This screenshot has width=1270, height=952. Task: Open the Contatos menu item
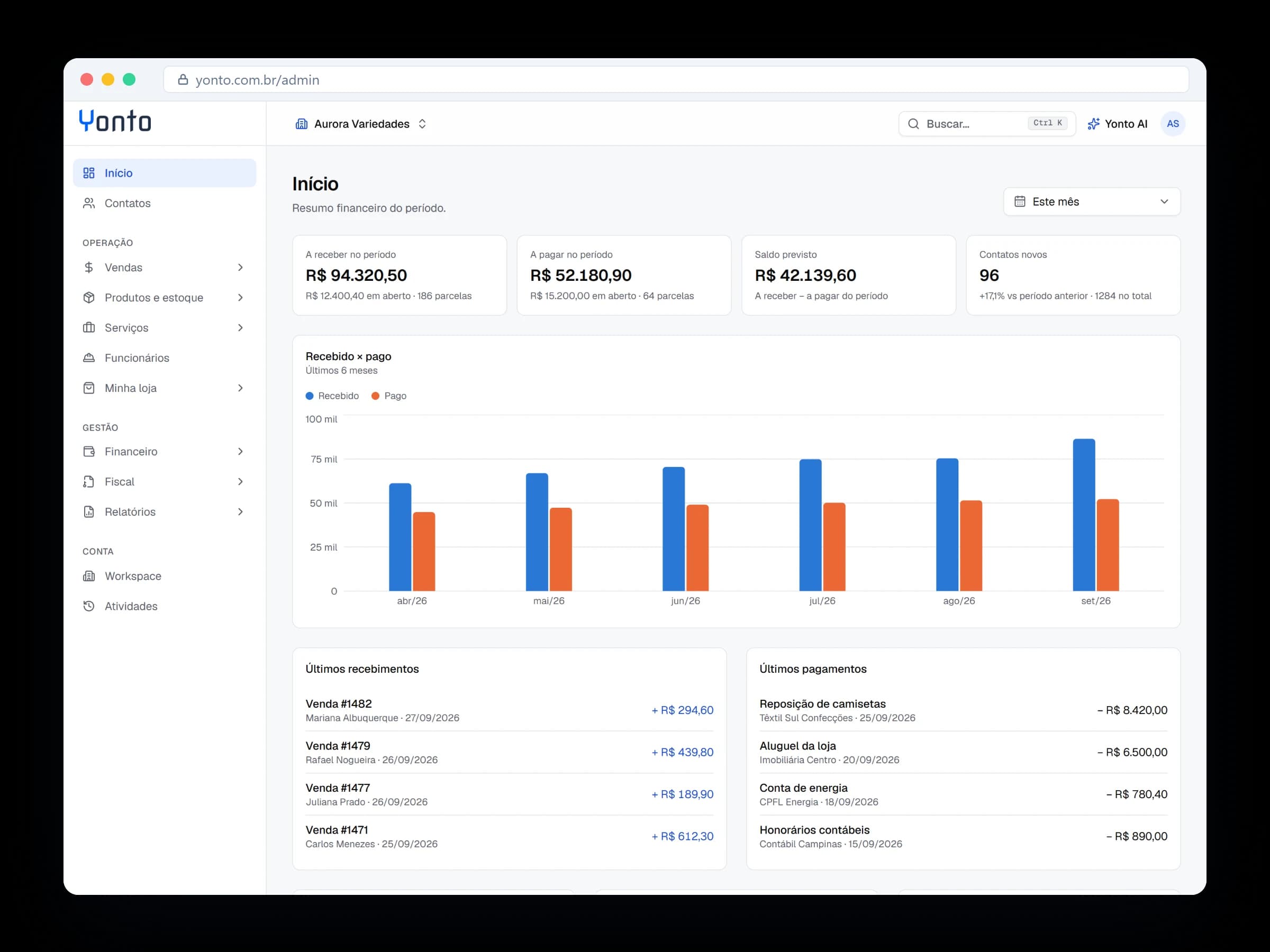165,203
